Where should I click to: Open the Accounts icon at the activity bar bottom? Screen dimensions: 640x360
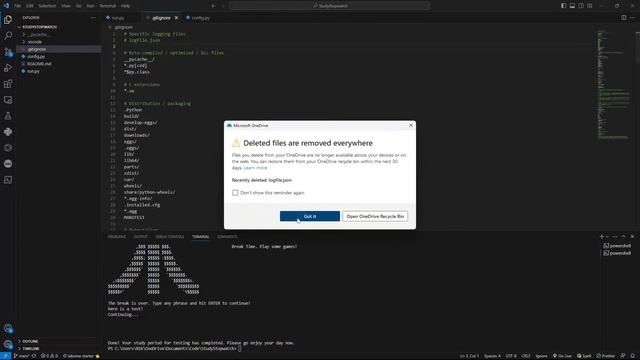[x=8, y=328]
